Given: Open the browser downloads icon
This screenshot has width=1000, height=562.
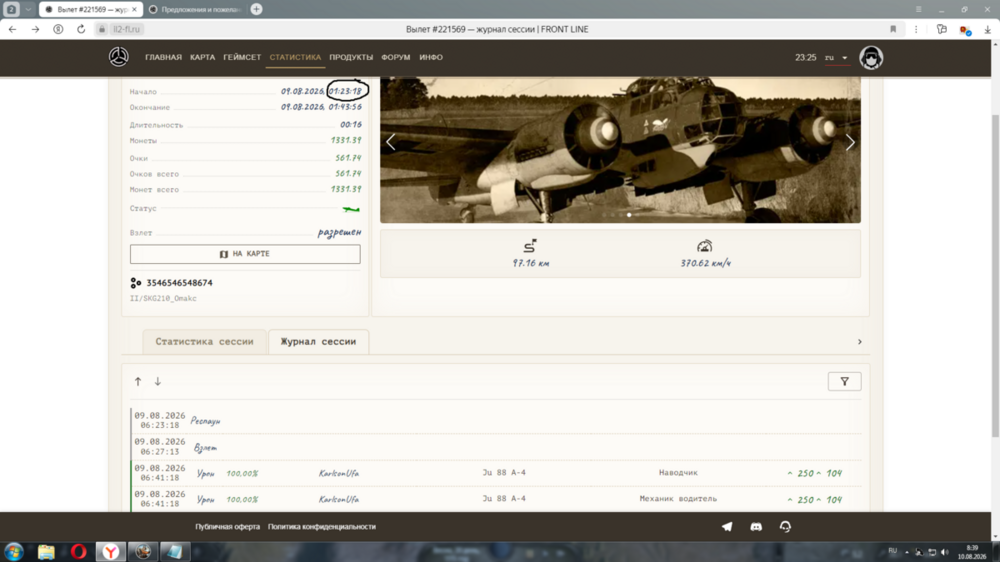Looking at the screenshot, I should tap(987, 29).
